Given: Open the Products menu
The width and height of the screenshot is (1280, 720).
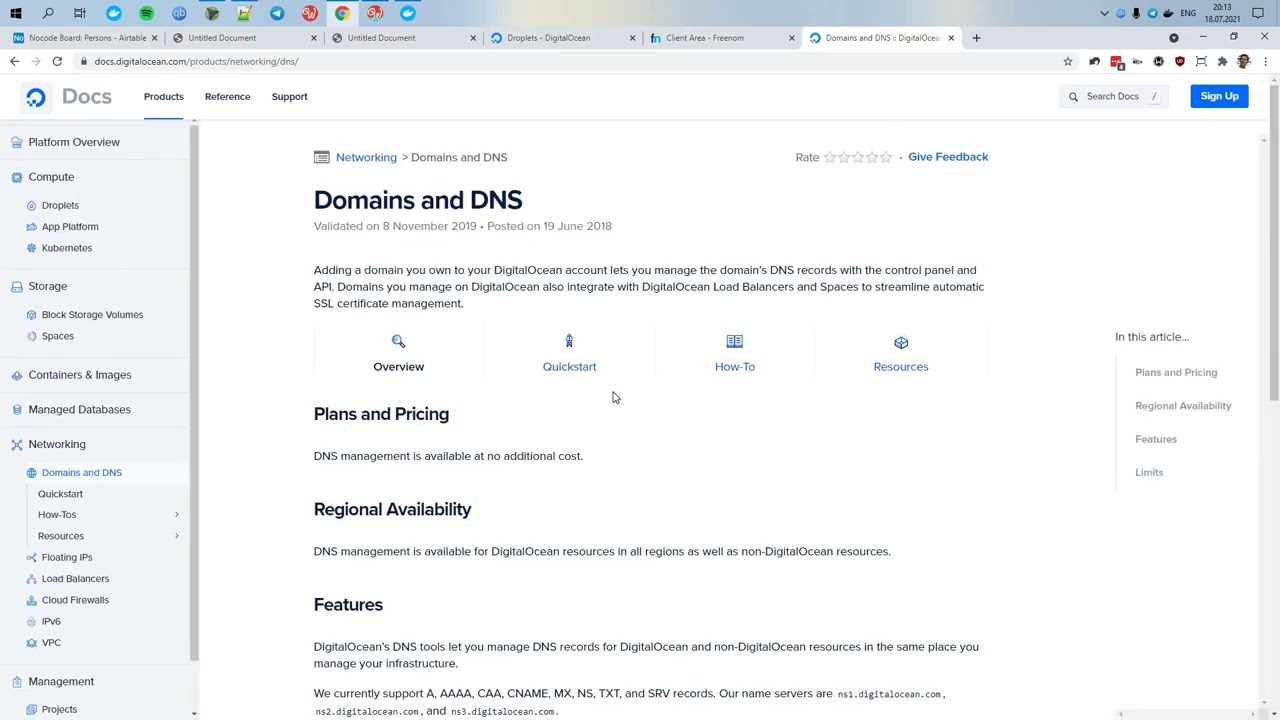Looking at the screenshot, I should point(164,97).
